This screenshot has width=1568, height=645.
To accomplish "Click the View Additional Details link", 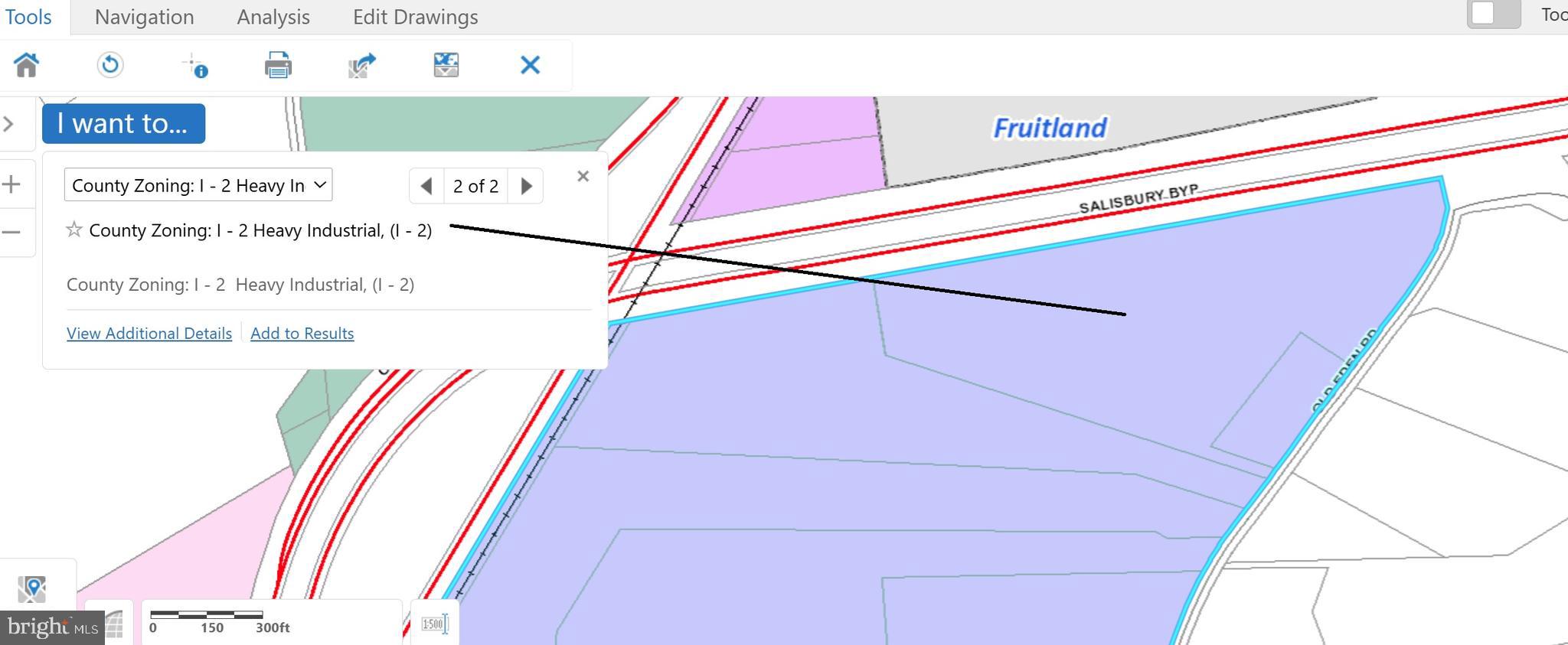I will (x=149, y=334).
